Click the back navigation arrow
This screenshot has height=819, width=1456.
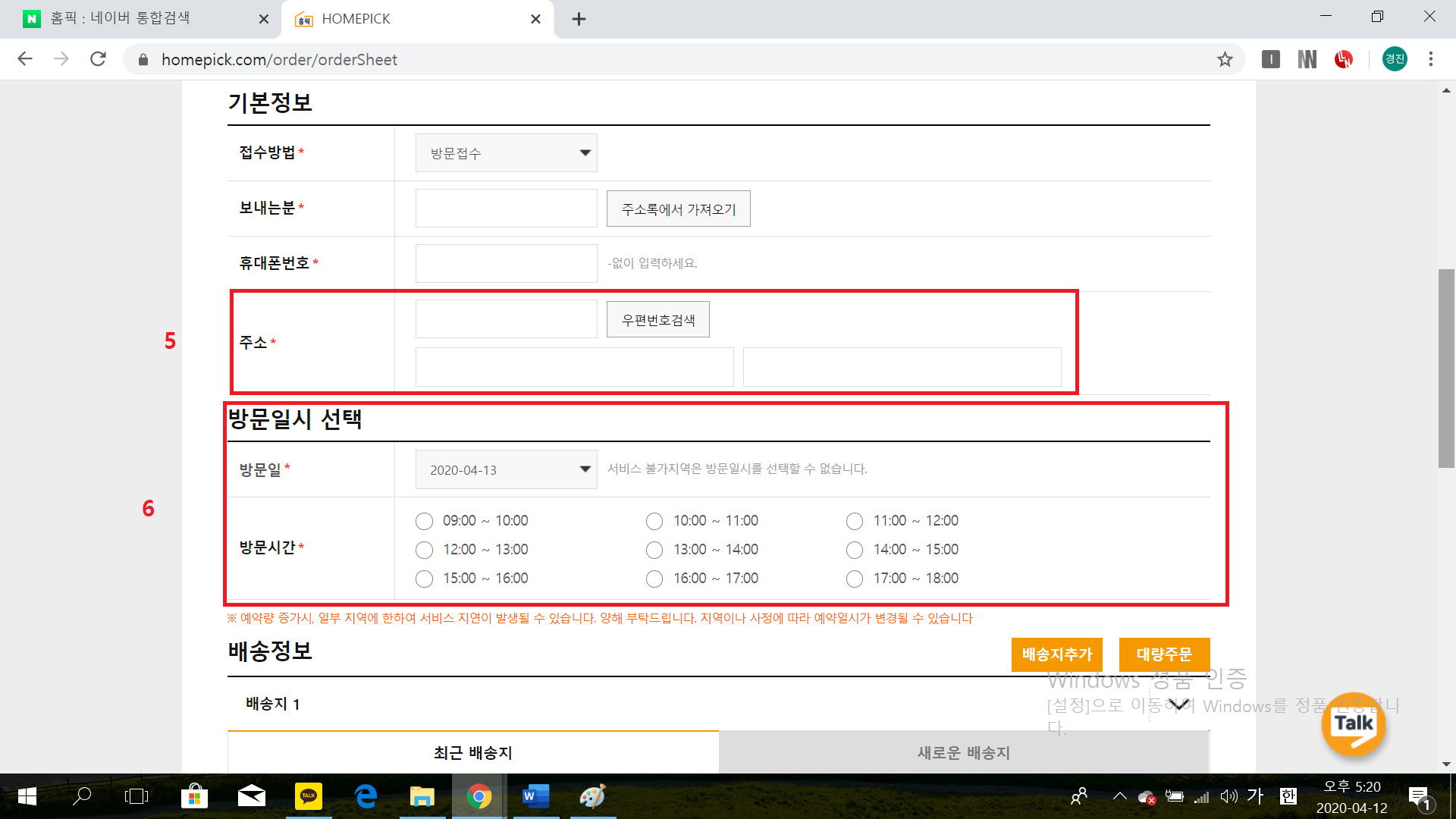pyautogui.click(x=25, y=59)
